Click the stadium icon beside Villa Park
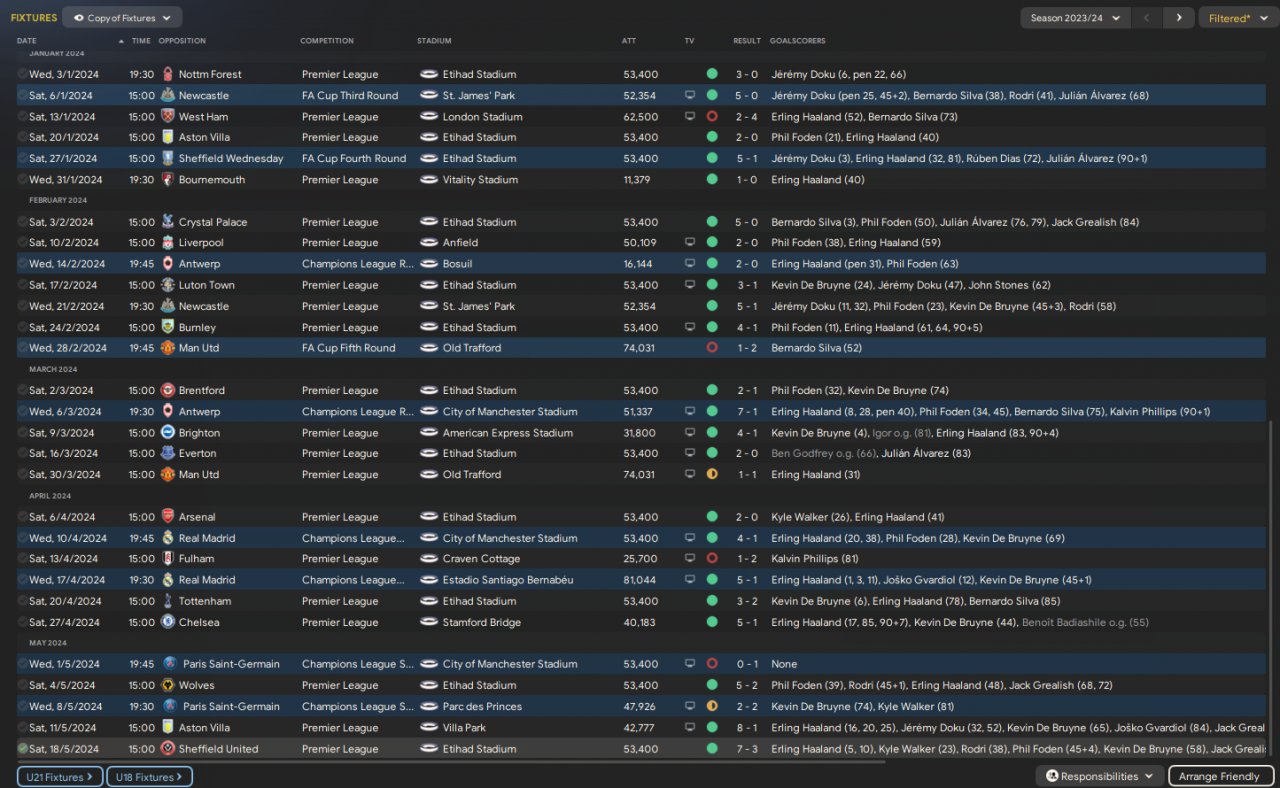The image size is (1280, 788). (x=429, y=728)
